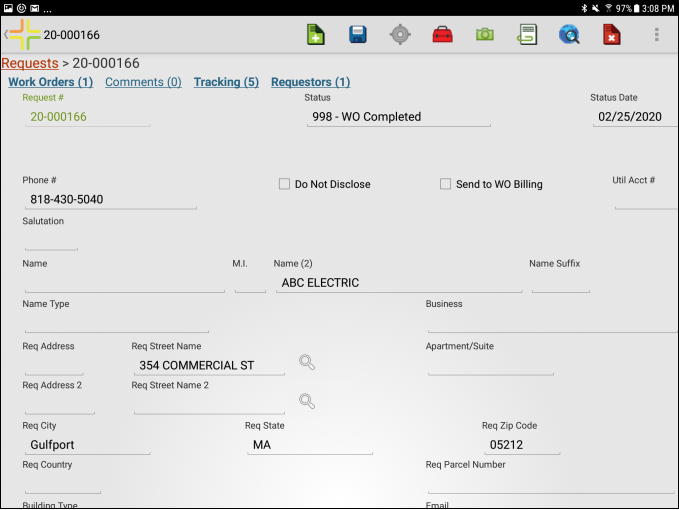This screenshot has width=679, height=510.
Task: Tap the image notification icon in status bar
Action: click(x=8, y=8)
